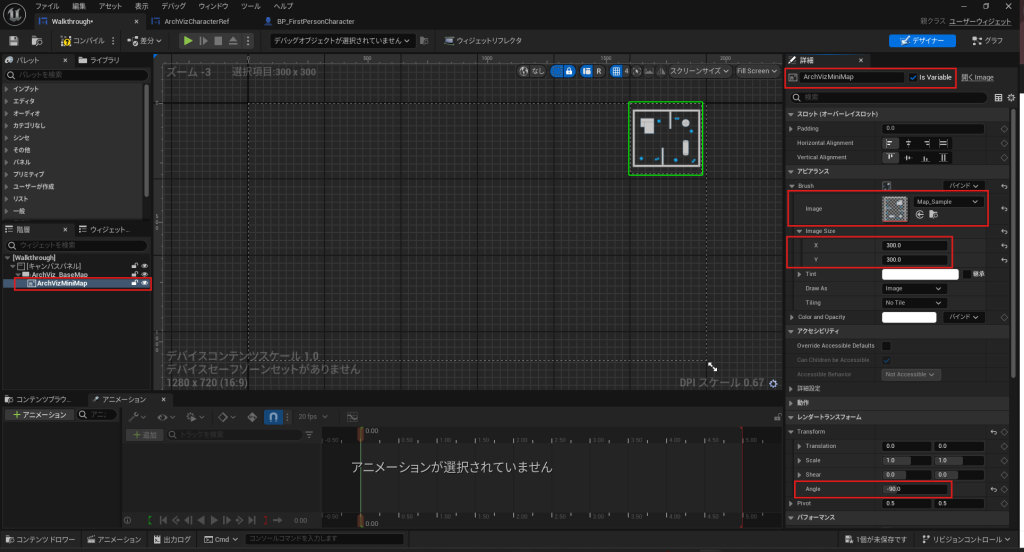
Task: Open the Draw As Image dropdown
Action: point(913,288)
